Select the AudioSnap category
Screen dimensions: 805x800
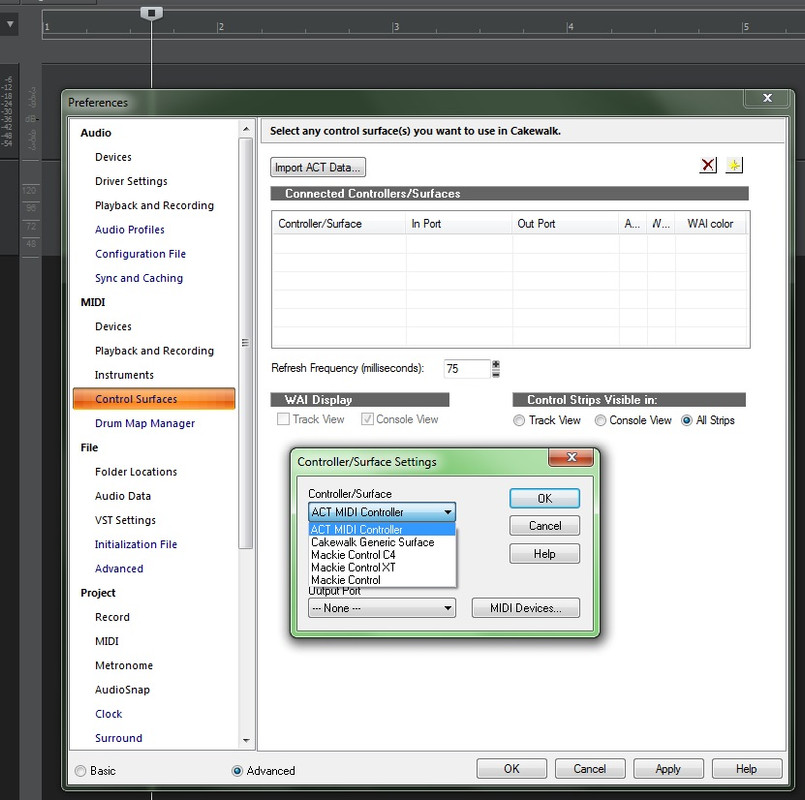(122, 690)
